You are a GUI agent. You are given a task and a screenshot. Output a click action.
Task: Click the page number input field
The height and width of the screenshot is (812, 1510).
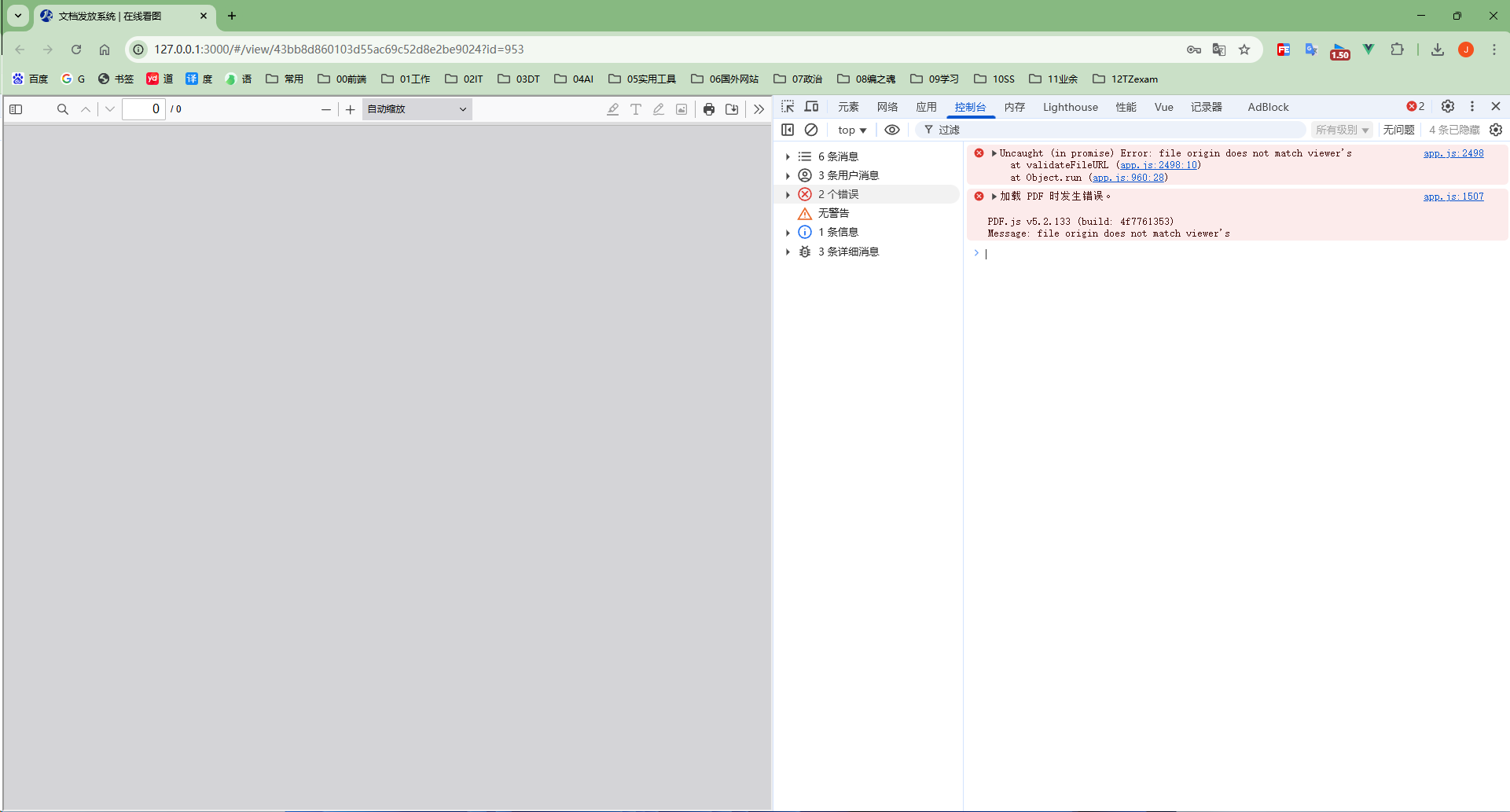click(x=145, y=108)
